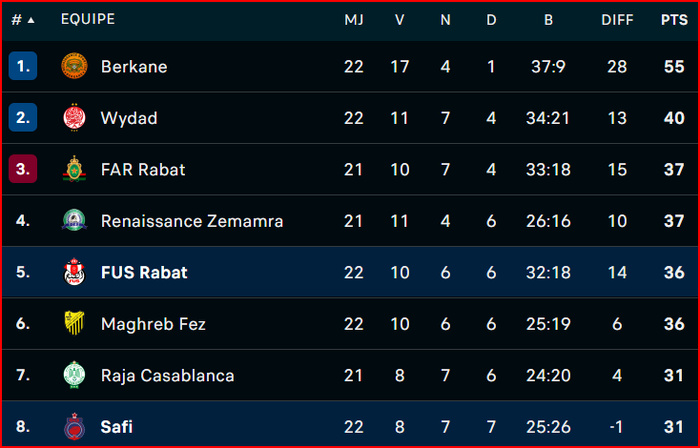This screenshot has width=700, height=448.
Task: Sort standings by PTS column header
Action: 673,20
